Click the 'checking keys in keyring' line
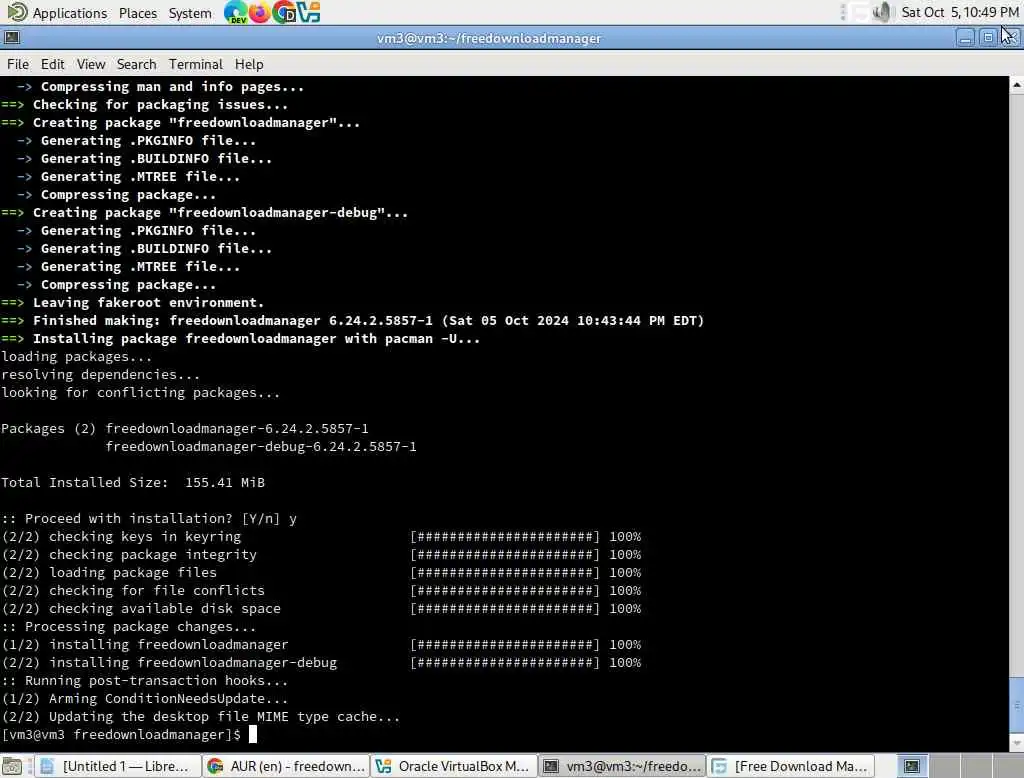The width and height of the screenshot is (1024, 778). click(321, 537)
